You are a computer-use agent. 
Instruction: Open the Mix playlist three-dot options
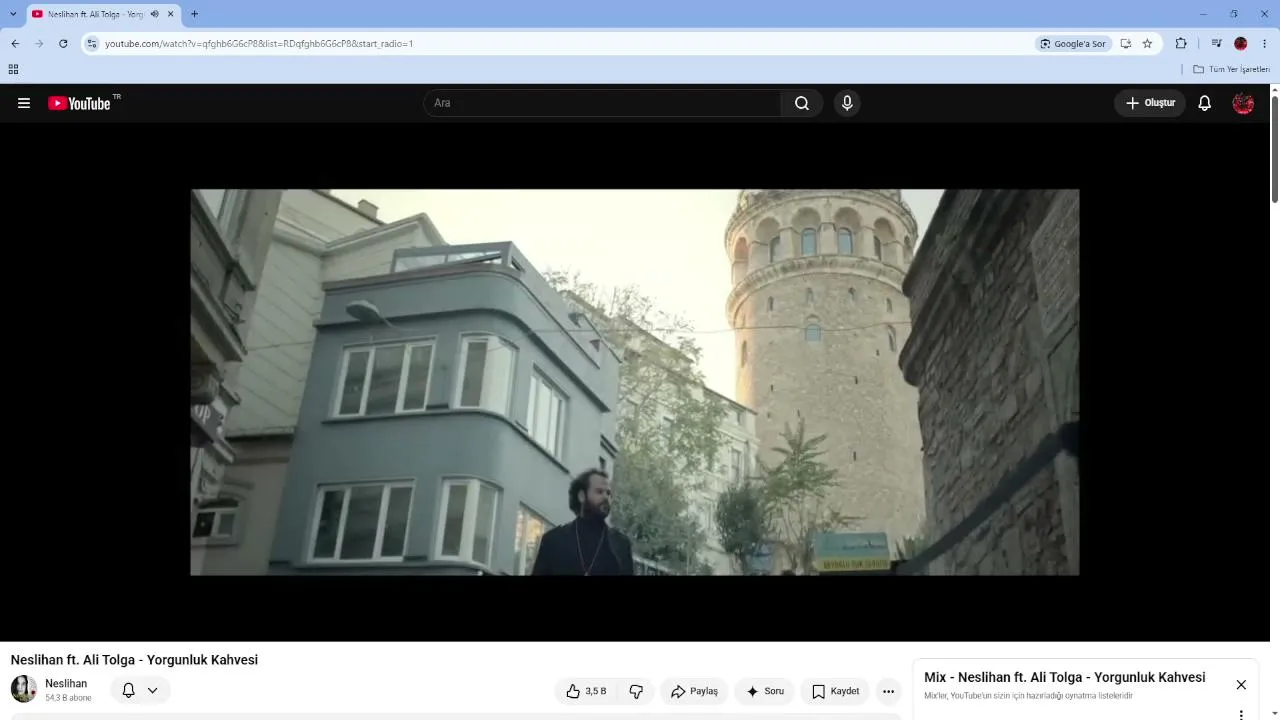(x=1241, y=715)
